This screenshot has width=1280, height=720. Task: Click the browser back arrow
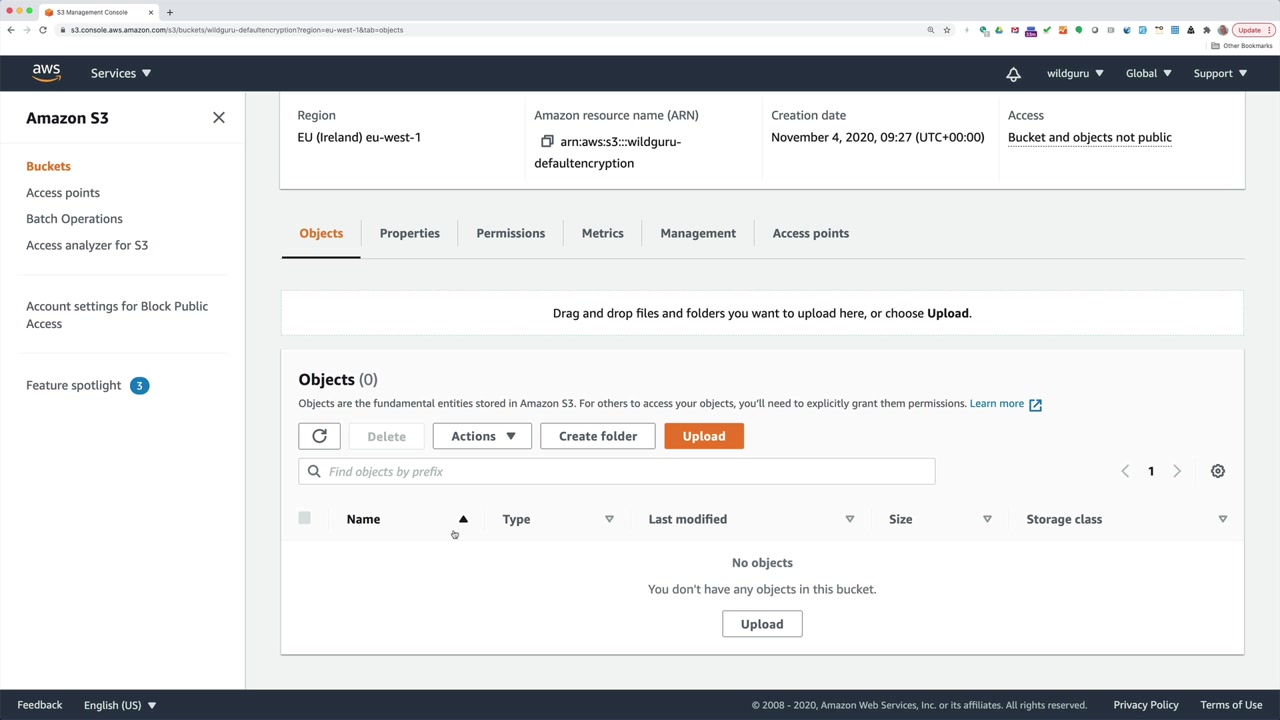click(11, 30)
